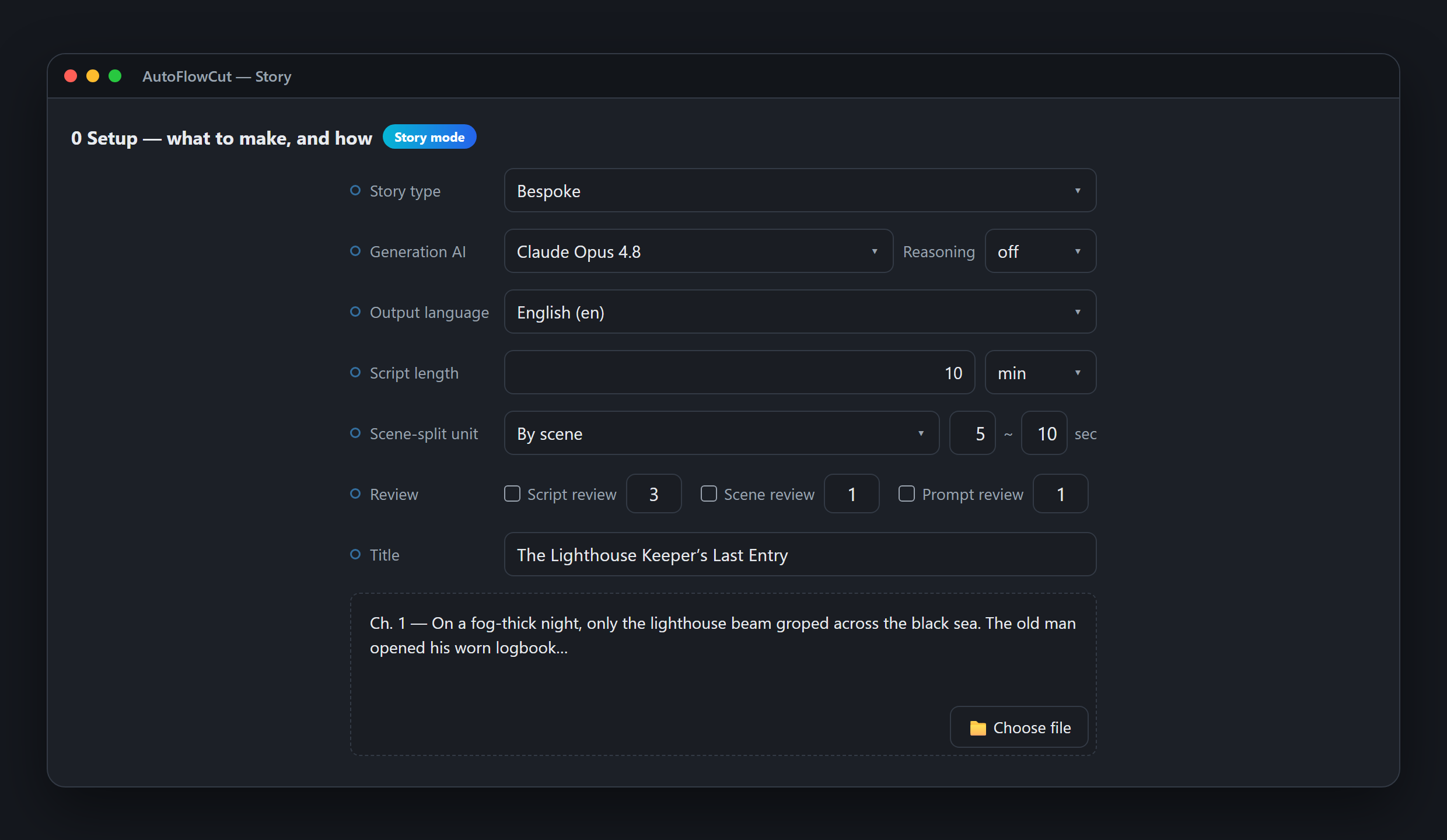
Task: Click the Title row bullet icon
Action: [x=355, y=554]
